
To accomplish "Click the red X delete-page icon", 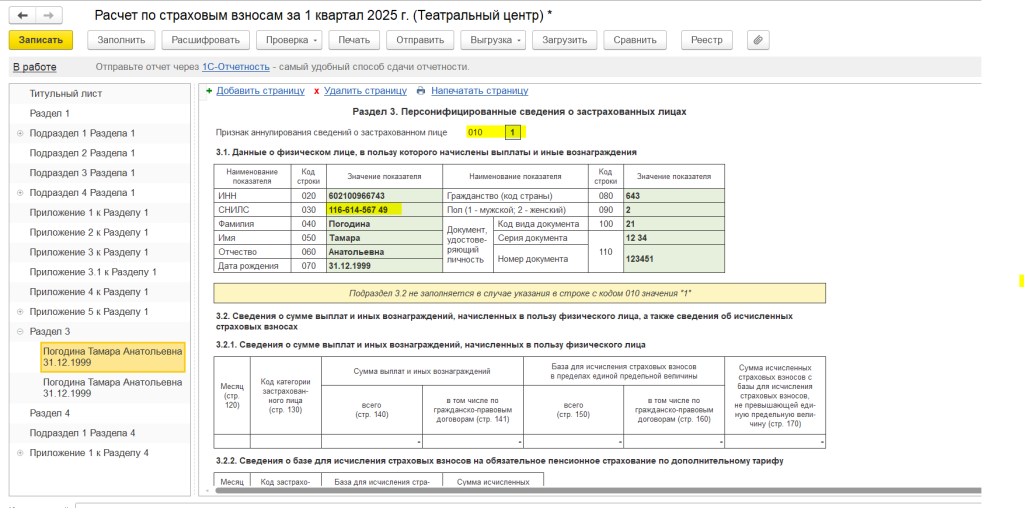I will pos(316,90).
